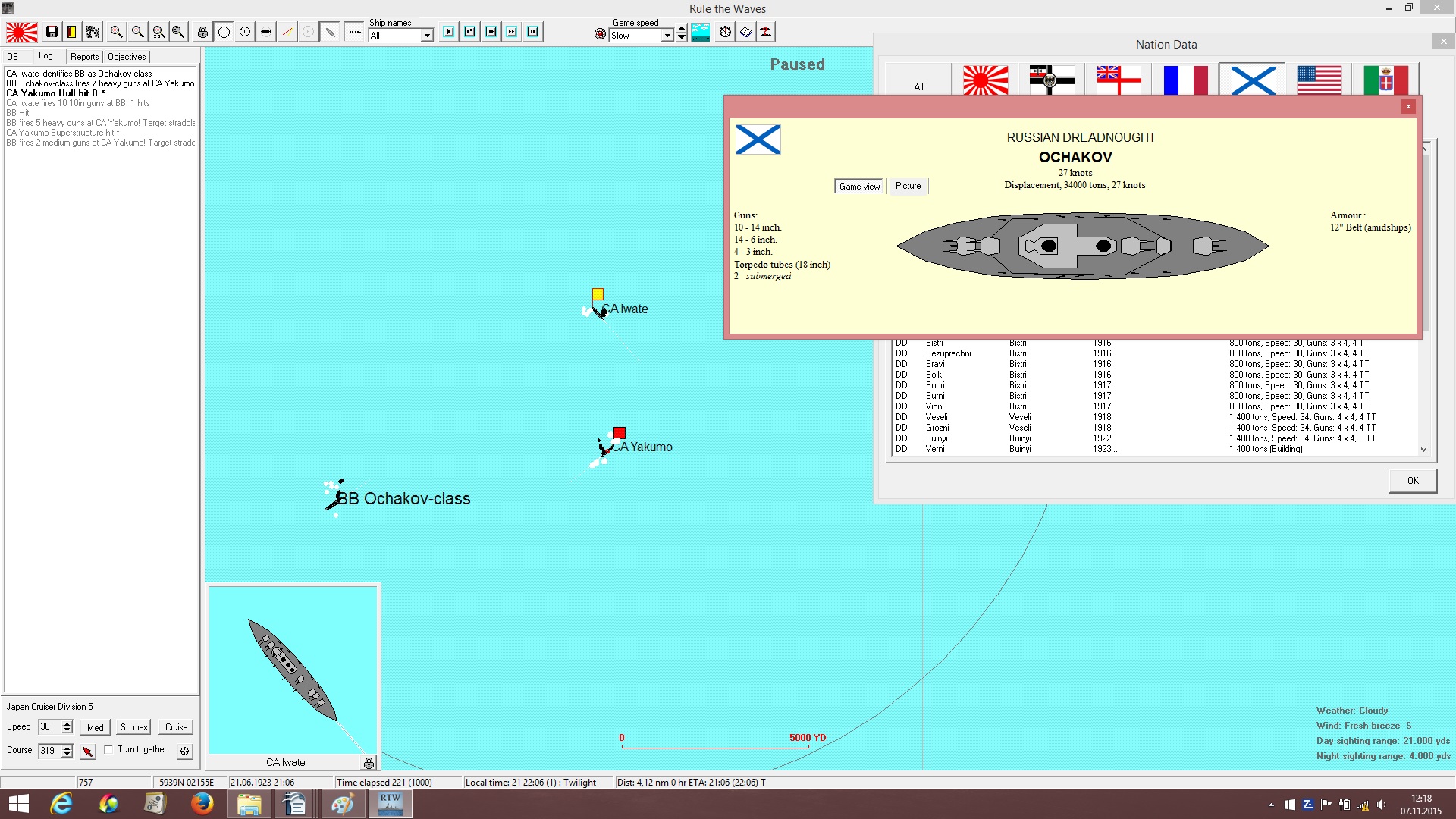Click the Cruise speed button
Image resolution: width=1456 pixels, height=819 pixels.
pos(177,727)
